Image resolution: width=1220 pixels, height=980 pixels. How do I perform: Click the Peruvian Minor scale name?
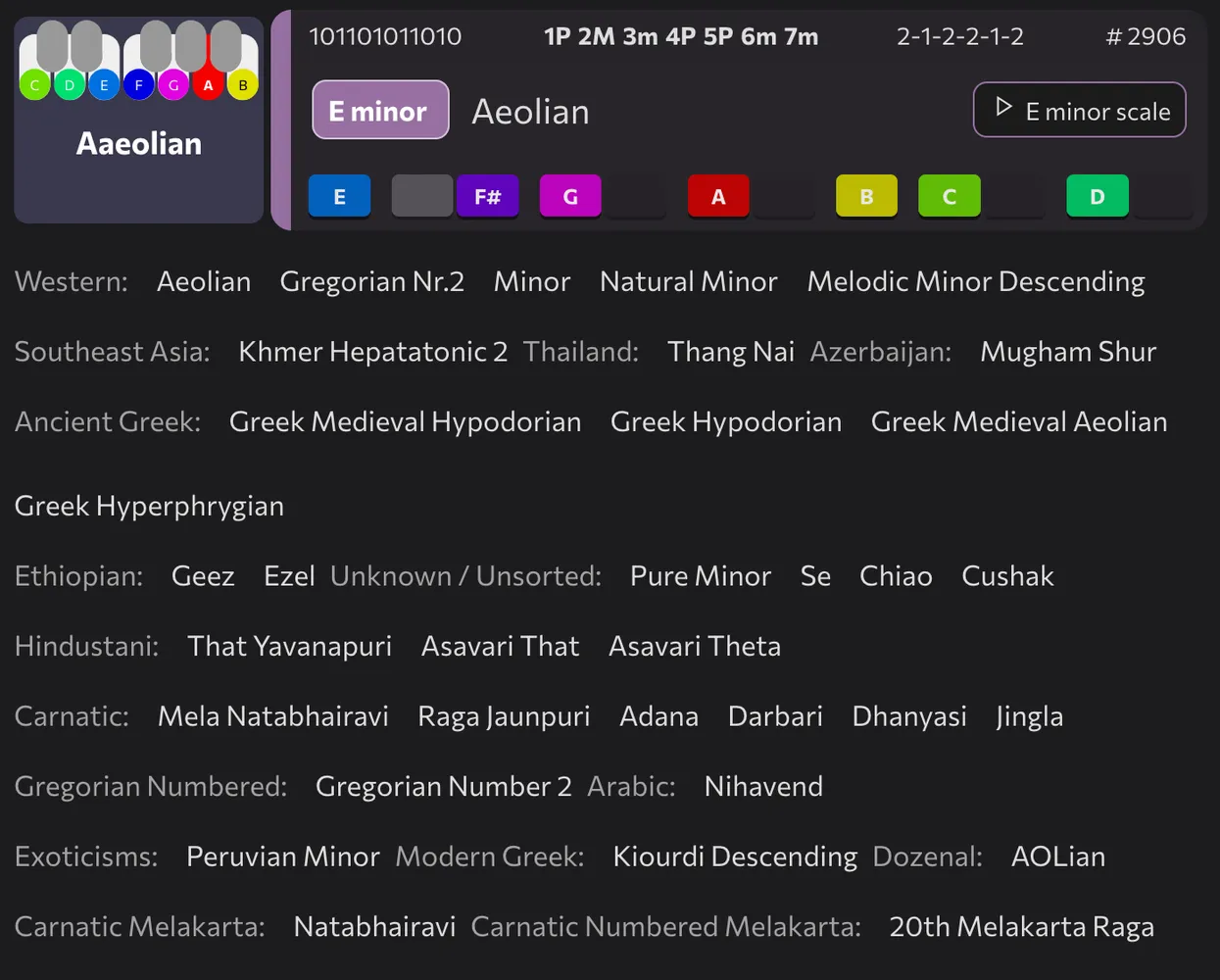(282, 857)
